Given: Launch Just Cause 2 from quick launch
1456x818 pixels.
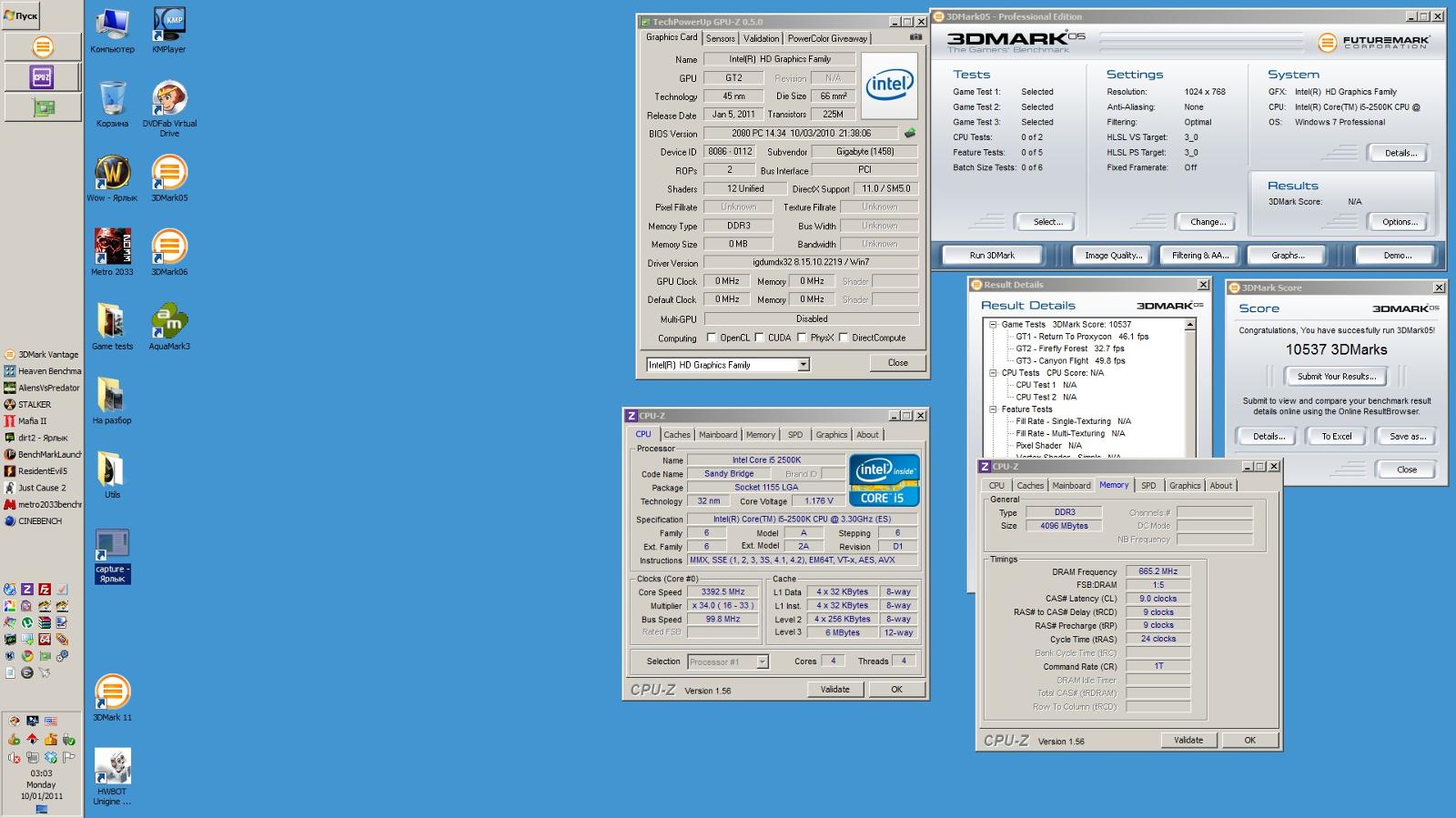Looking at the screenshot, I should [x=35, y=488].
